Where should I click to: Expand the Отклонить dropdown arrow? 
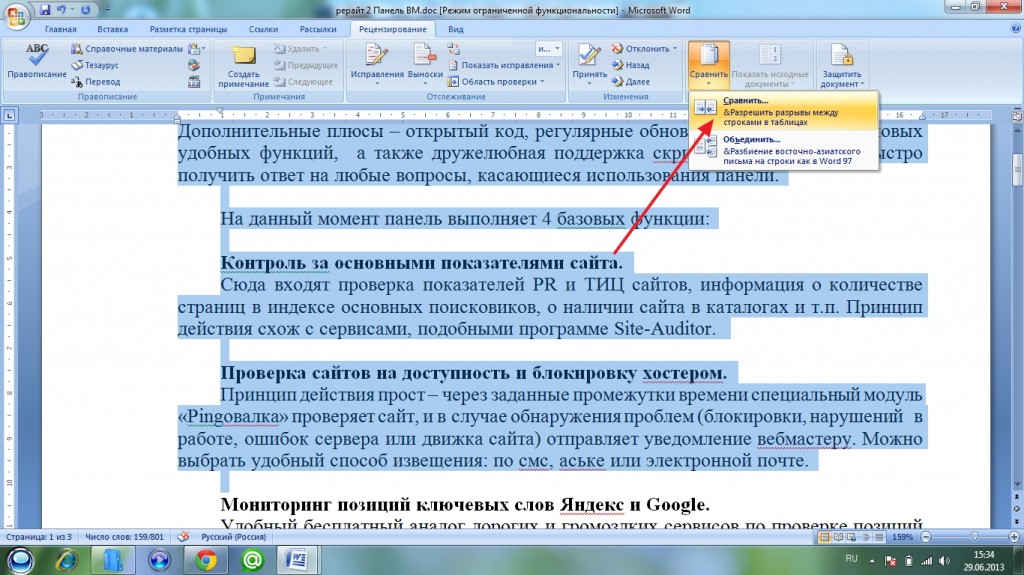point(675,48)
